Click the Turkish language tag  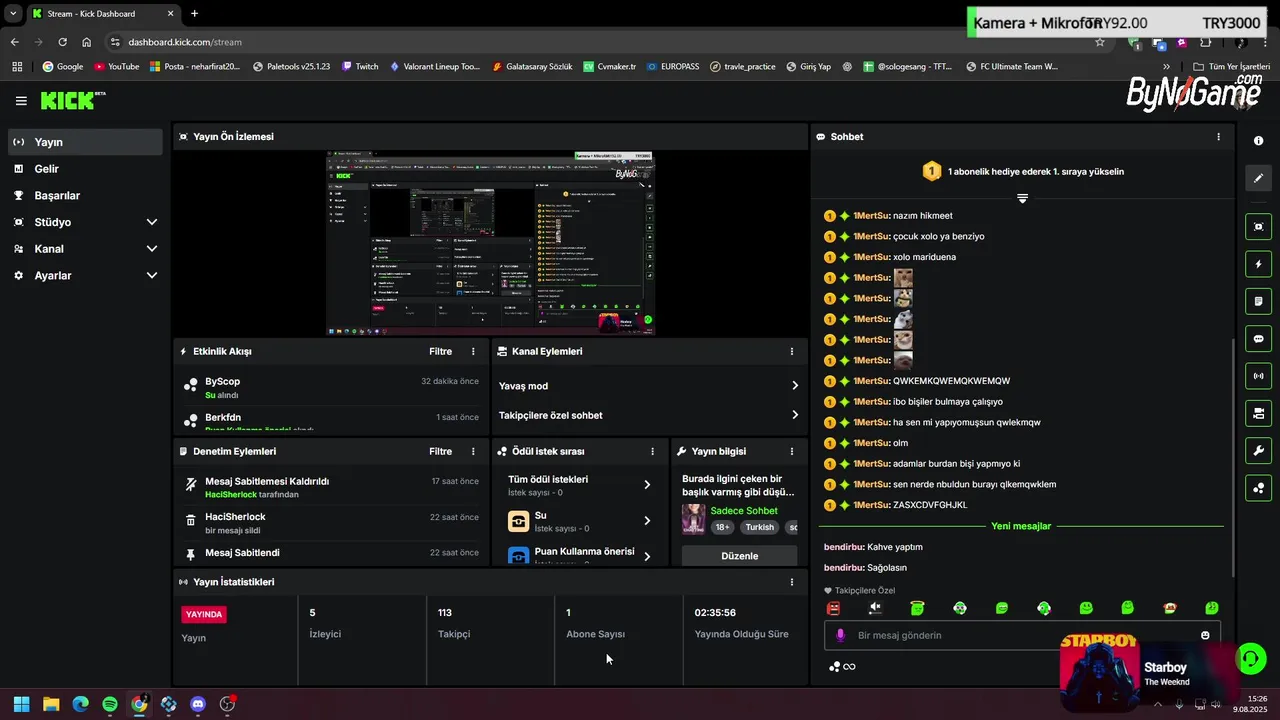pyautogui.click(x=760, y=527)
